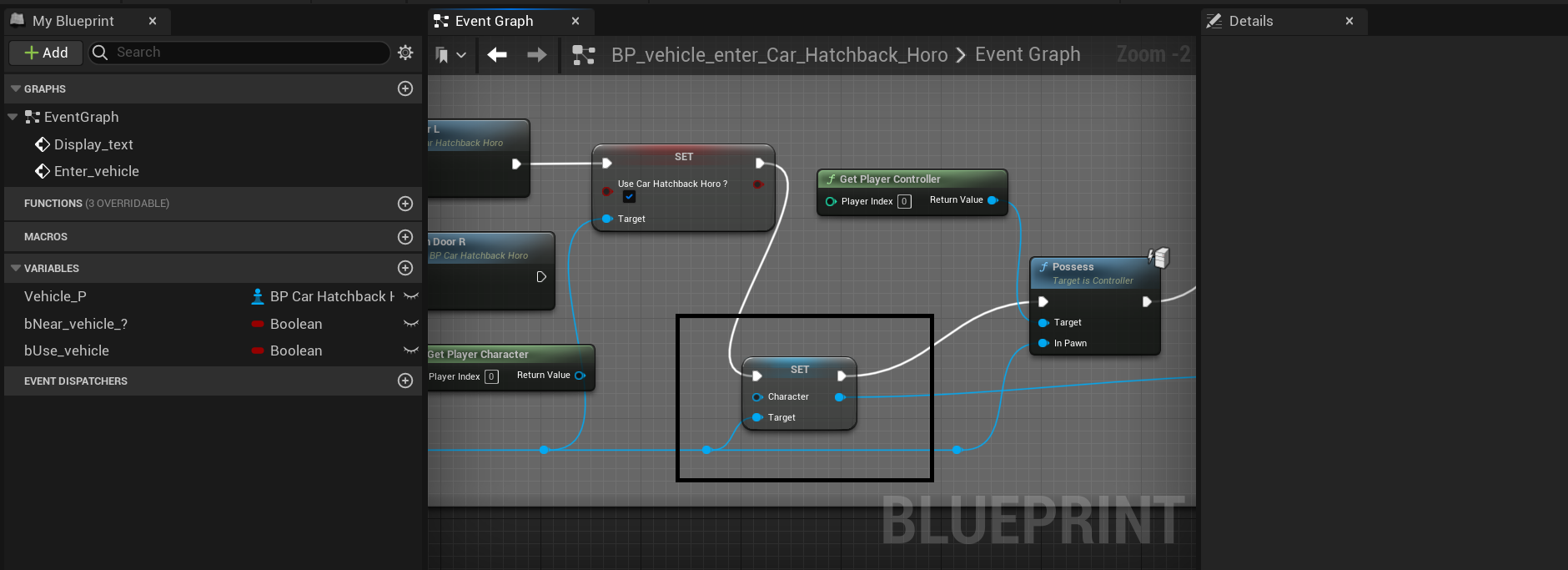Image resolution: width=1568 pixels, height=570 pixels.
Task: Select the Possess node header
Action: click(x=1094, y=273)
